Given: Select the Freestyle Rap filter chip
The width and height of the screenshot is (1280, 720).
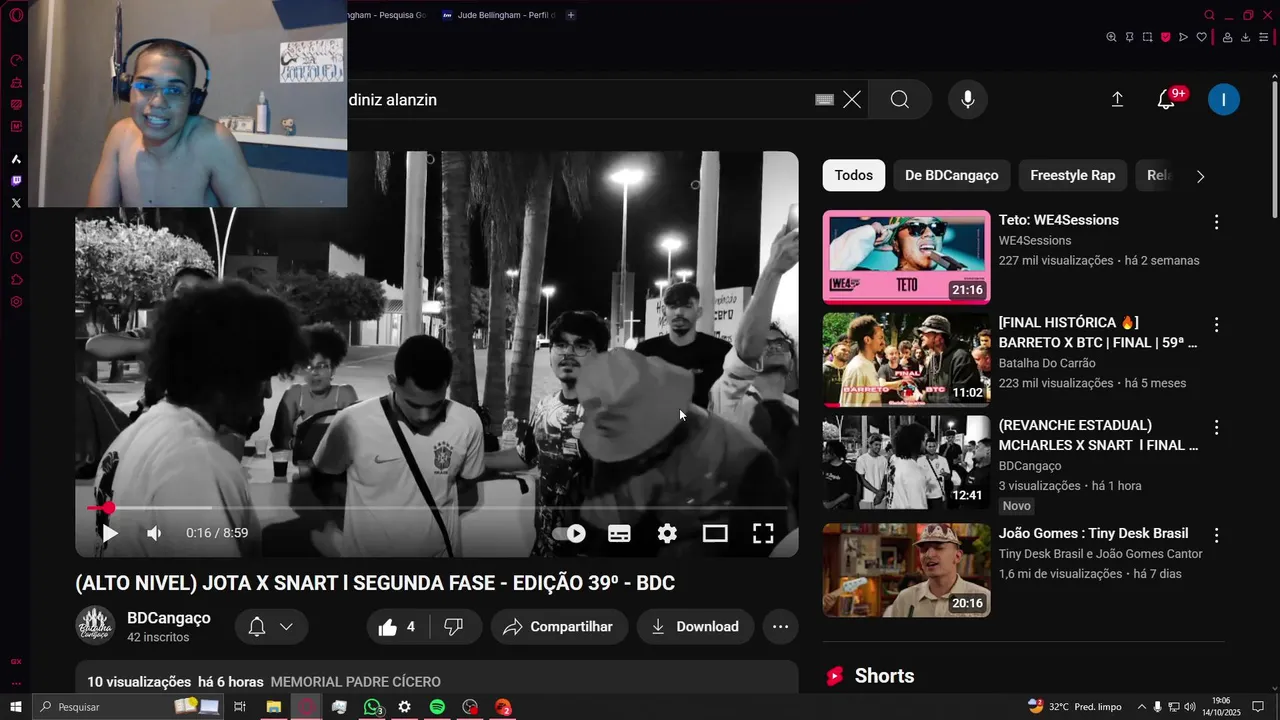Looking at the screenshot, I should point(1073,175).
